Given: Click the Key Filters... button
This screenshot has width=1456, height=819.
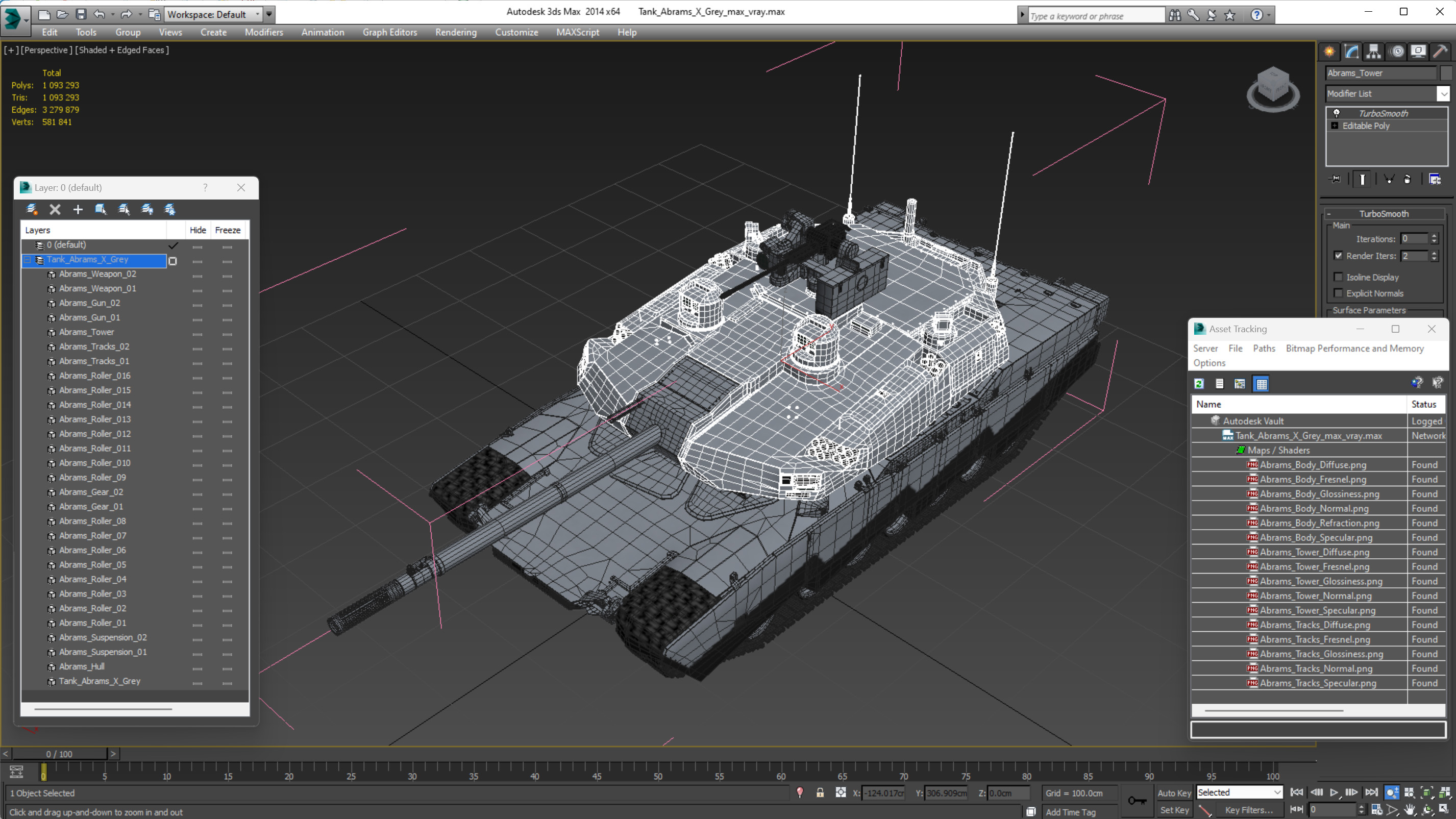Looking at the screenshot, I should pyautogui.click(x=1249, y=809).
